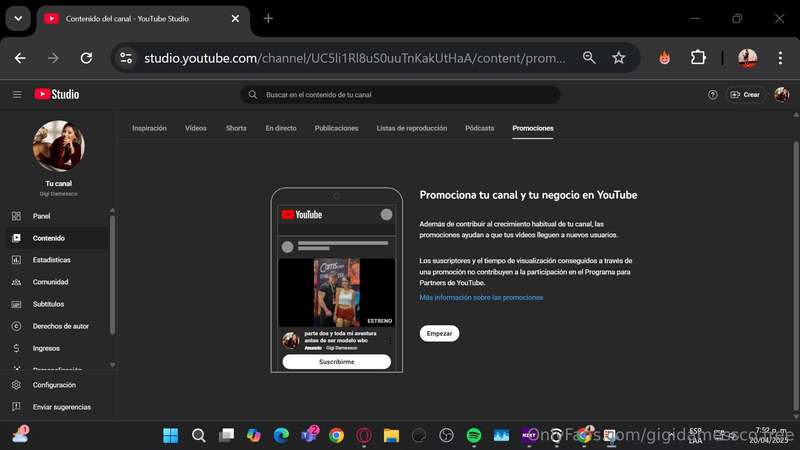This screenshot has height=450, width=800.
Task: Select Estadísticas in the sidebar
Action: 52,260
